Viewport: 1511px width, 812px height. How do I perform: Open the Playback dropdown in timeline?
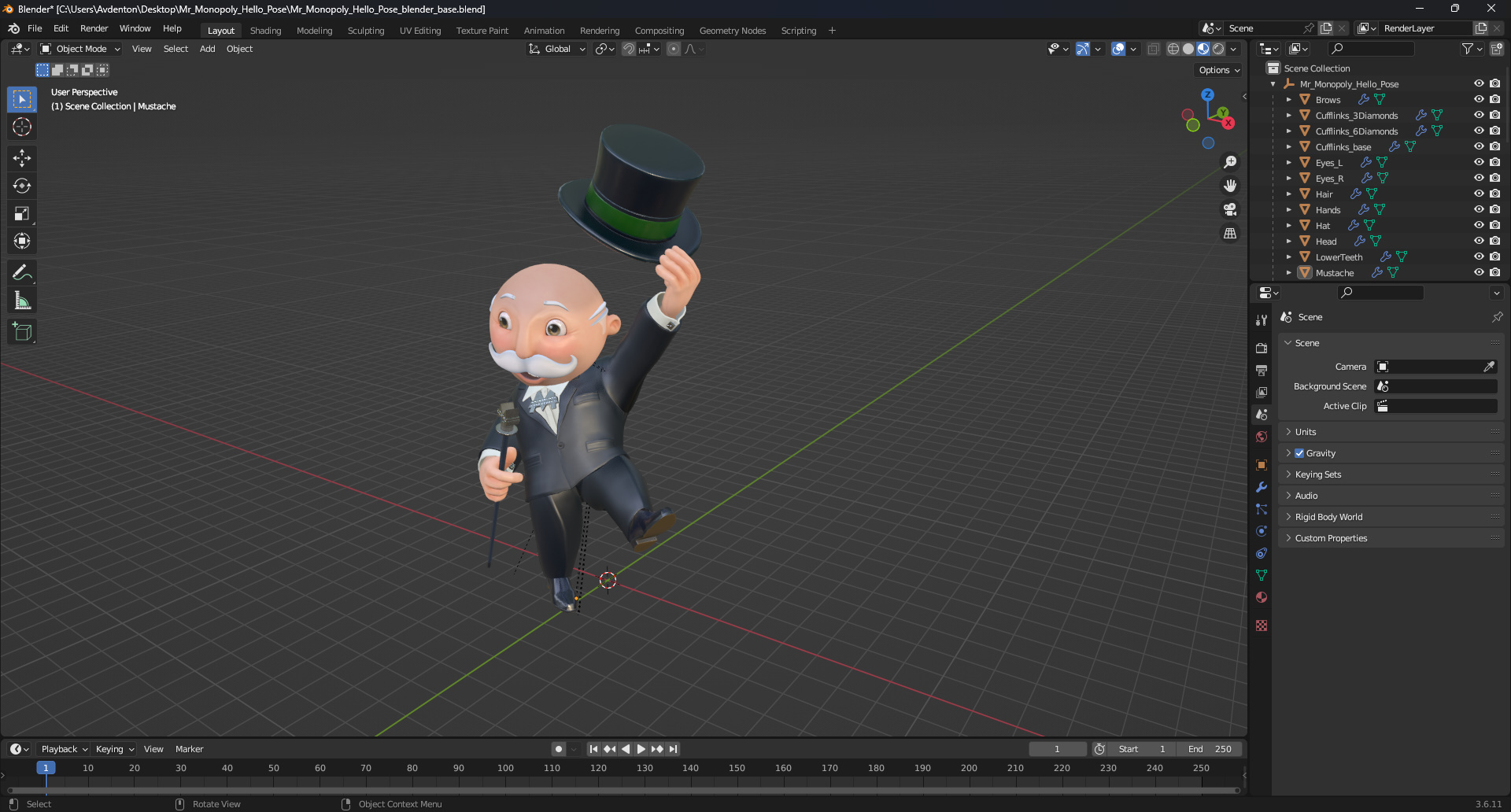pyautogui.click(x=64, y=749)
